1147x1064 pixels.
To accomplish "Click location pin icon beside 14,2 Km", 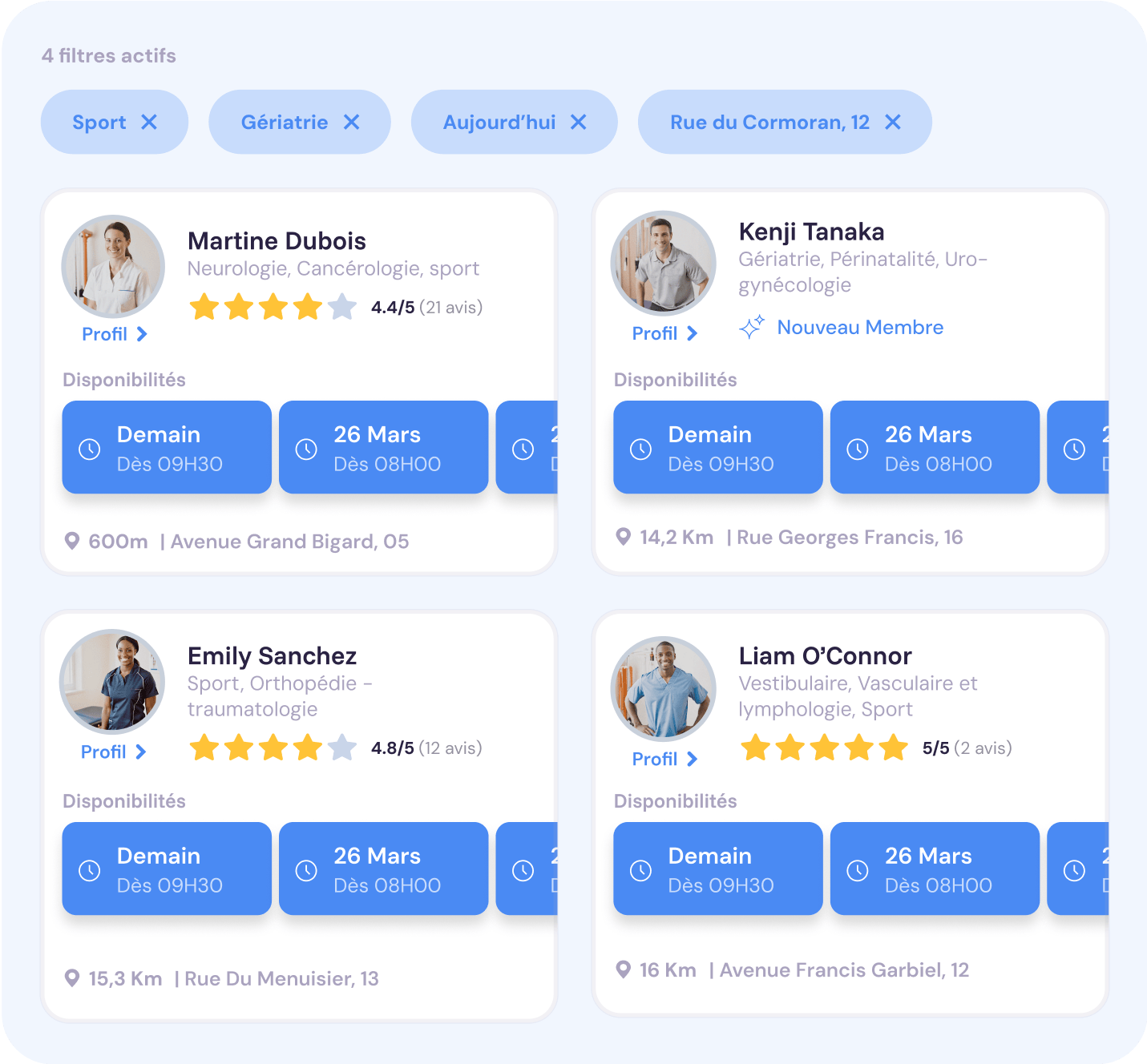I will coord(623,537).
